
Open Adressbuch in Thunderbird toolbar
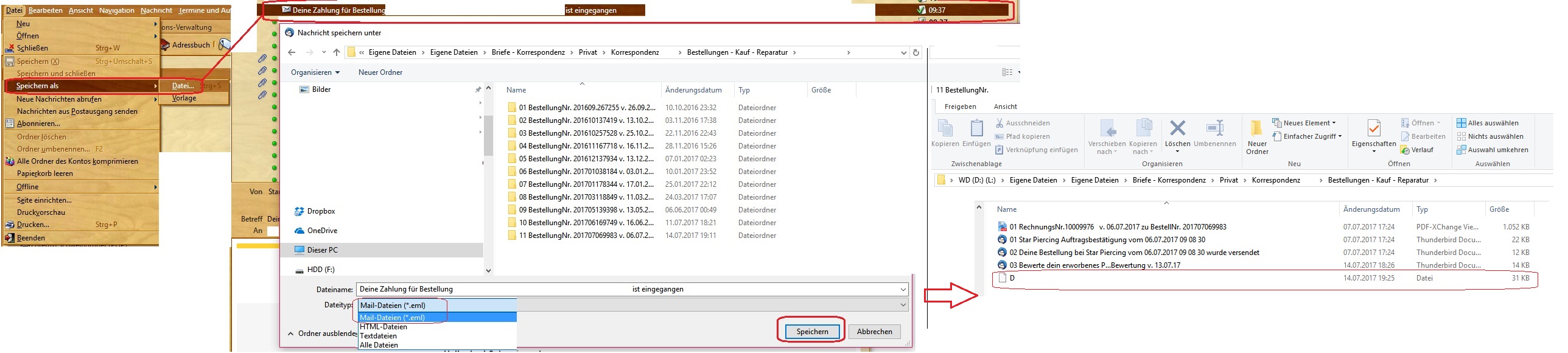186,45
